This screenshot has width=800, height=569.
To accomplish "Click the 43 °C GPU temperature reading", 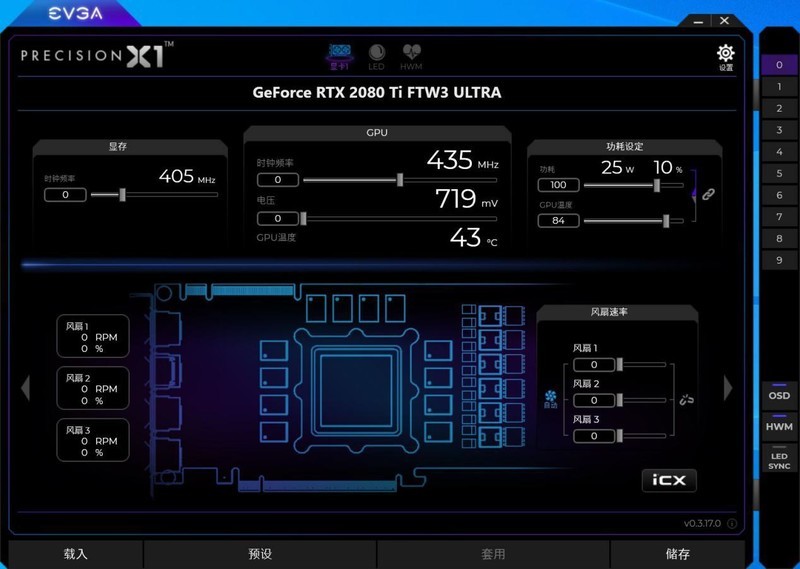I will [x=473, y=238].
